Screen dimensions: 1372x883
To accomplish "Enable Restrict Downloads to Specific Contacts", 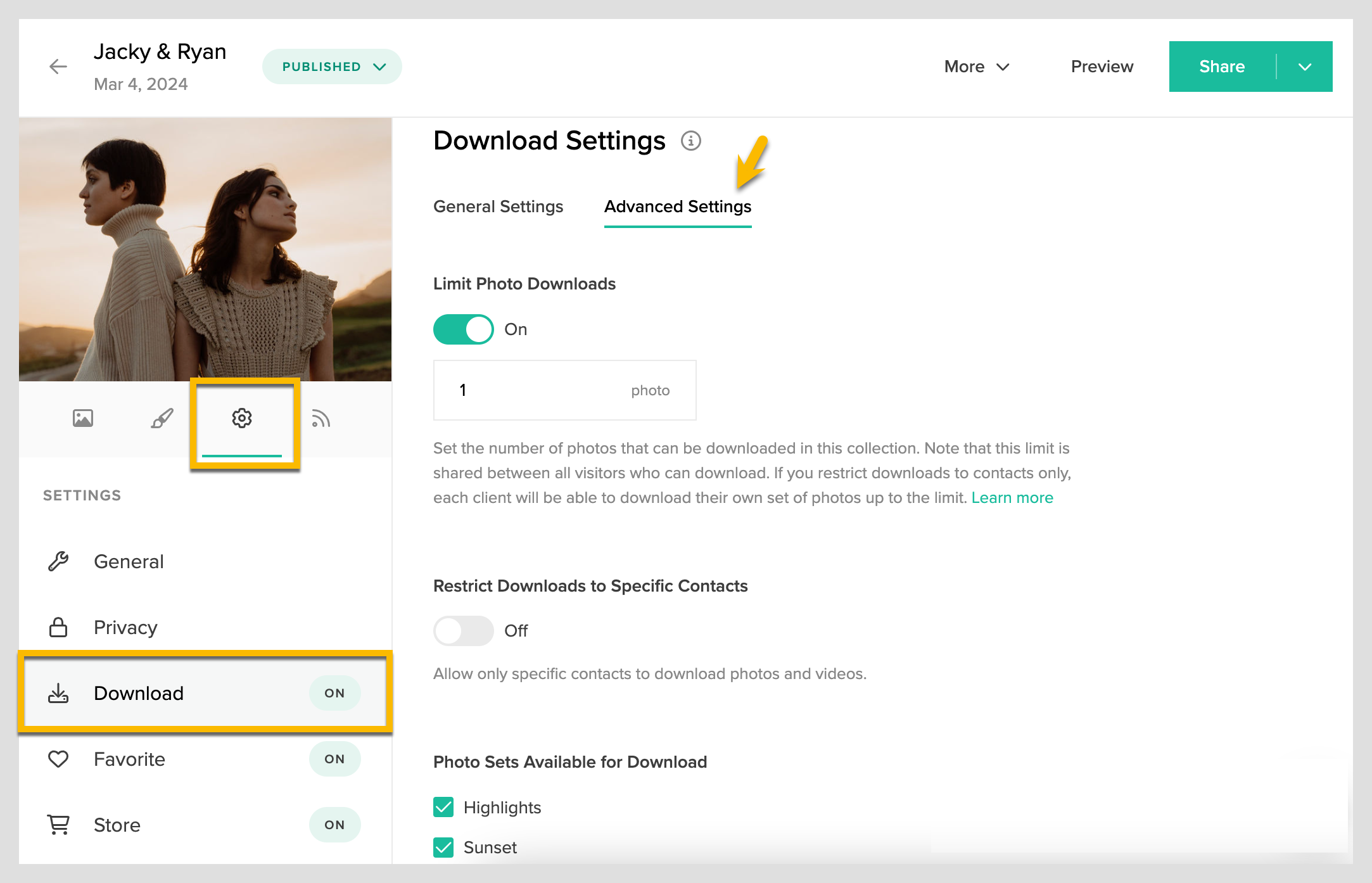I will [x=464, y=631].
